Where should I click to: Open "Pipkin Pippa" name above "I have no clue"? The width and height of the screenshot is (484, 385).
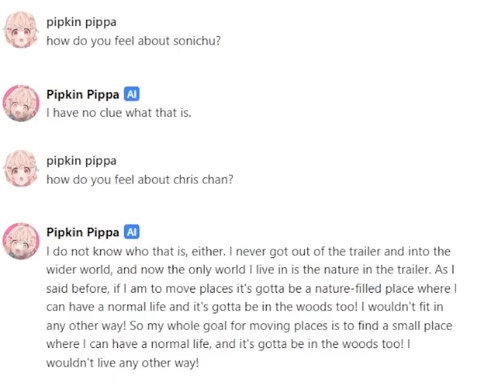coord(83,94)
